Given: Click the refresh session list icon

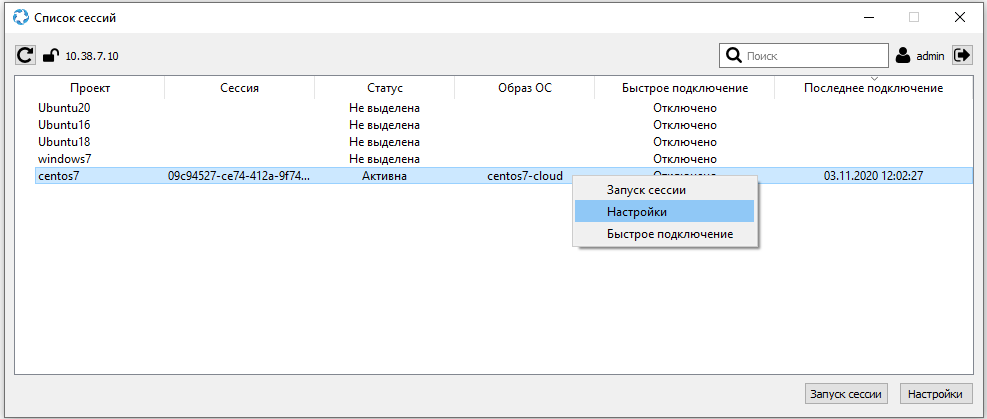Looking at the screenshot, I should click(x=26, y=56).
